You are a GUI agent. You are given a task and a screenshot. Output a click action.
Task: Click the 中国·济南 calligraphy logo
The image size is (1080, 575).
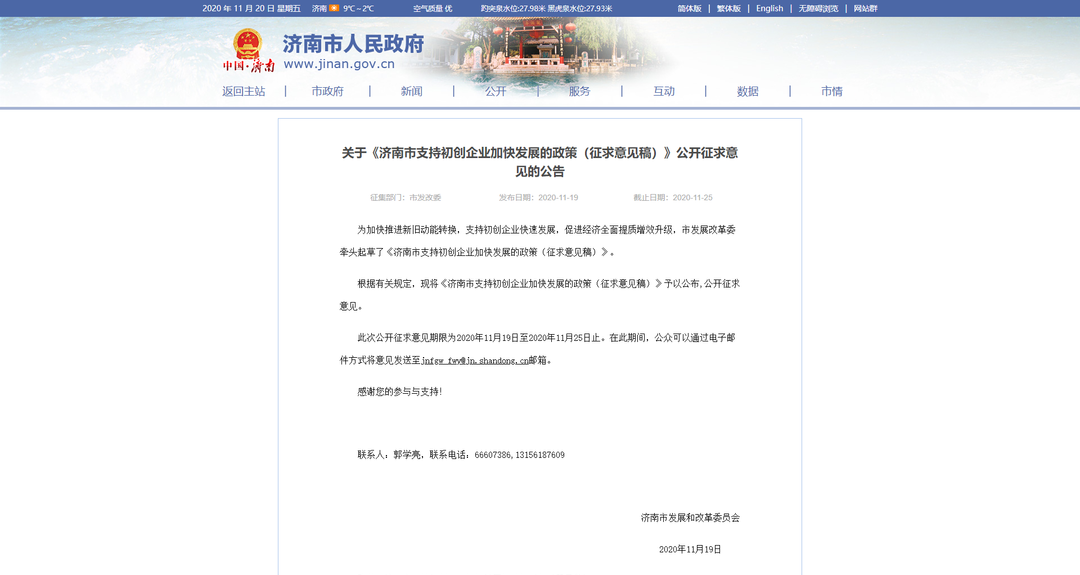click(x=249, y=66)
